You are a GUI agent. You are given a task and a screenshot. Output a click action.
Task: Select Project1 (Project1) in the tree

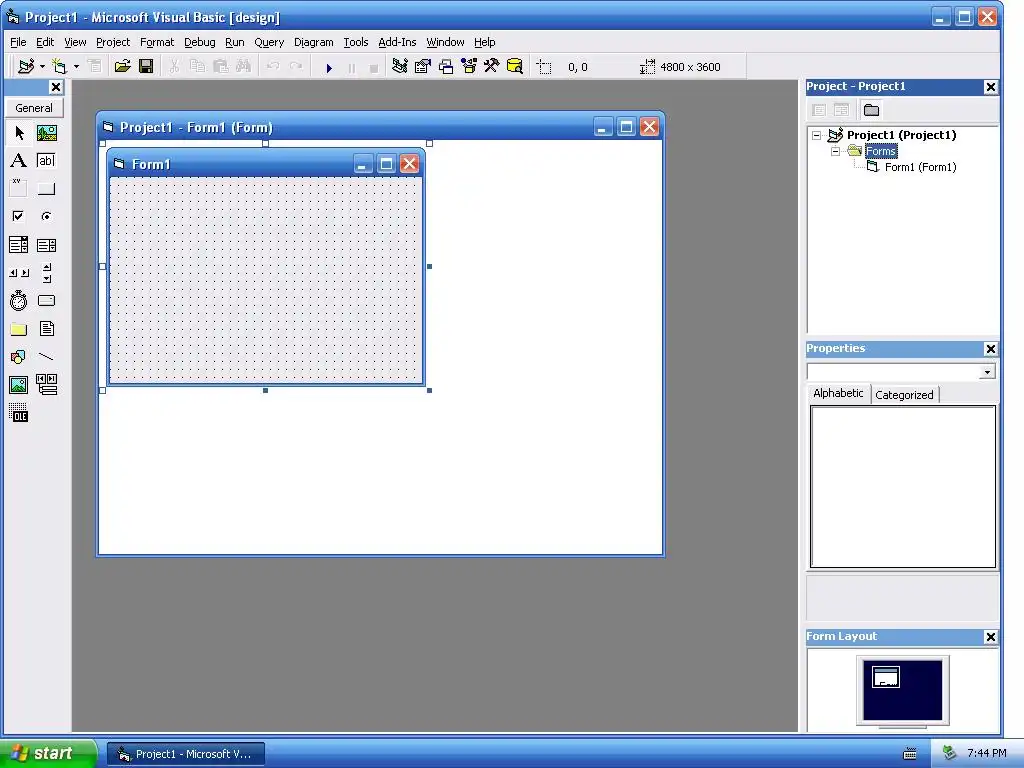[x=901, y=135]
